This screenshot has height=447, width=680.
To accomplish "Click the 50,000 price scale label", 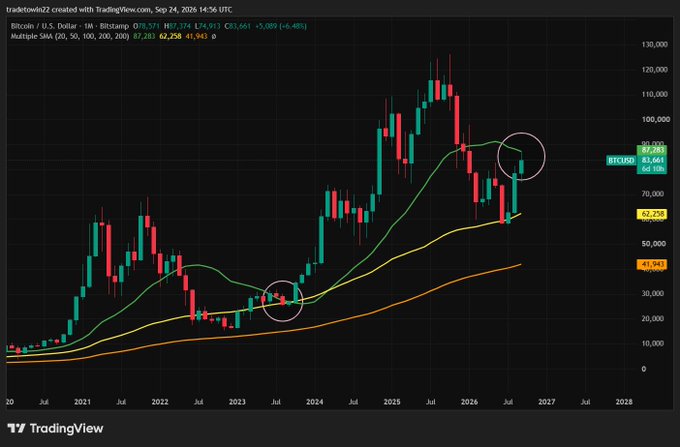I will (653, 244).
